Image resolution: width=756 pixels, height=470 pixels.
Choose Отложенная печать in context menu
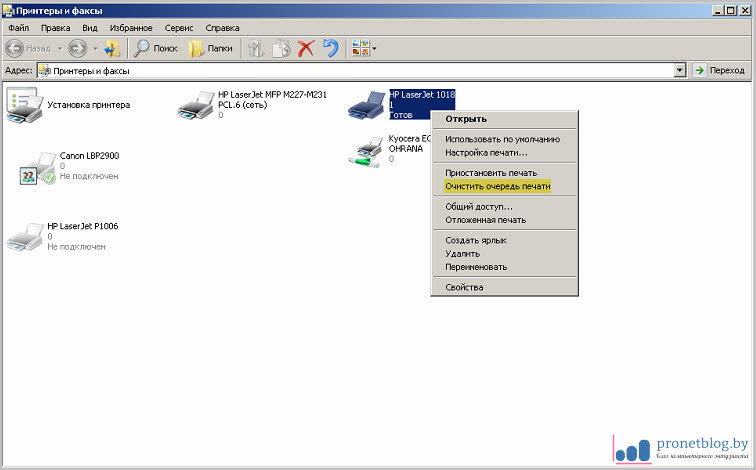pyautogui.click(x=504, y=220)
